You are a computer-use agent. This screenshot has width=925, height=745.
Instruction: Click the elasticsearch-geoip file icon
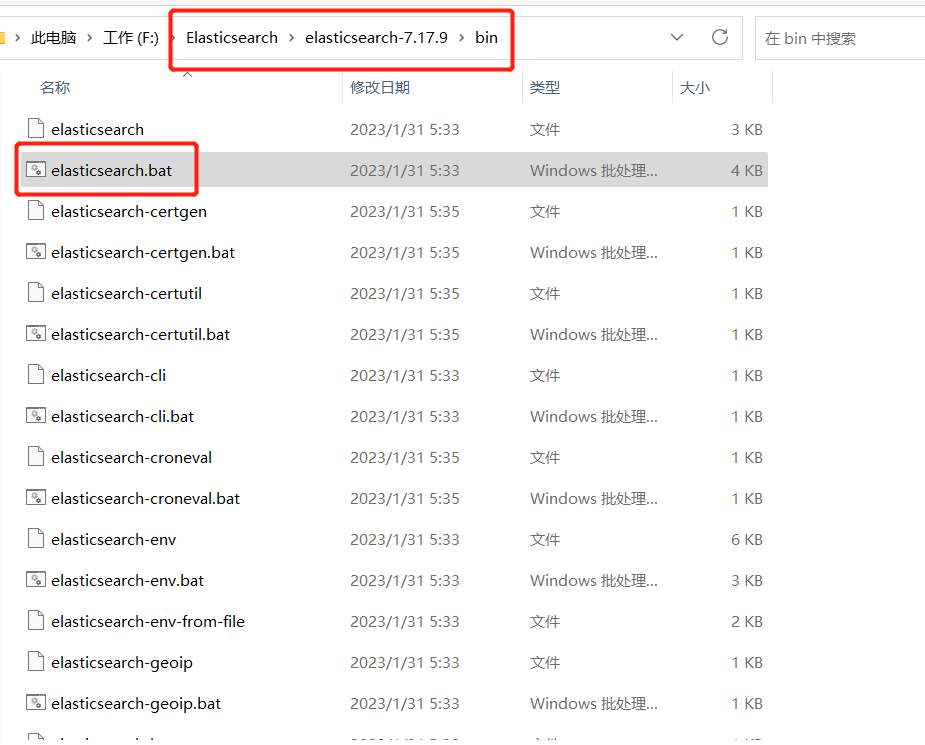(36, 662)
